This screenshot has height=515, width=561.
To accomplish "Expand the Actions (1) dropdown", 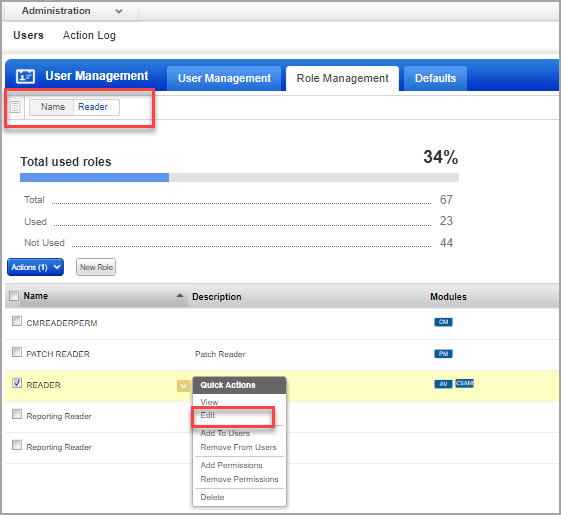I will pyautogui.click(x=35, y=267).
